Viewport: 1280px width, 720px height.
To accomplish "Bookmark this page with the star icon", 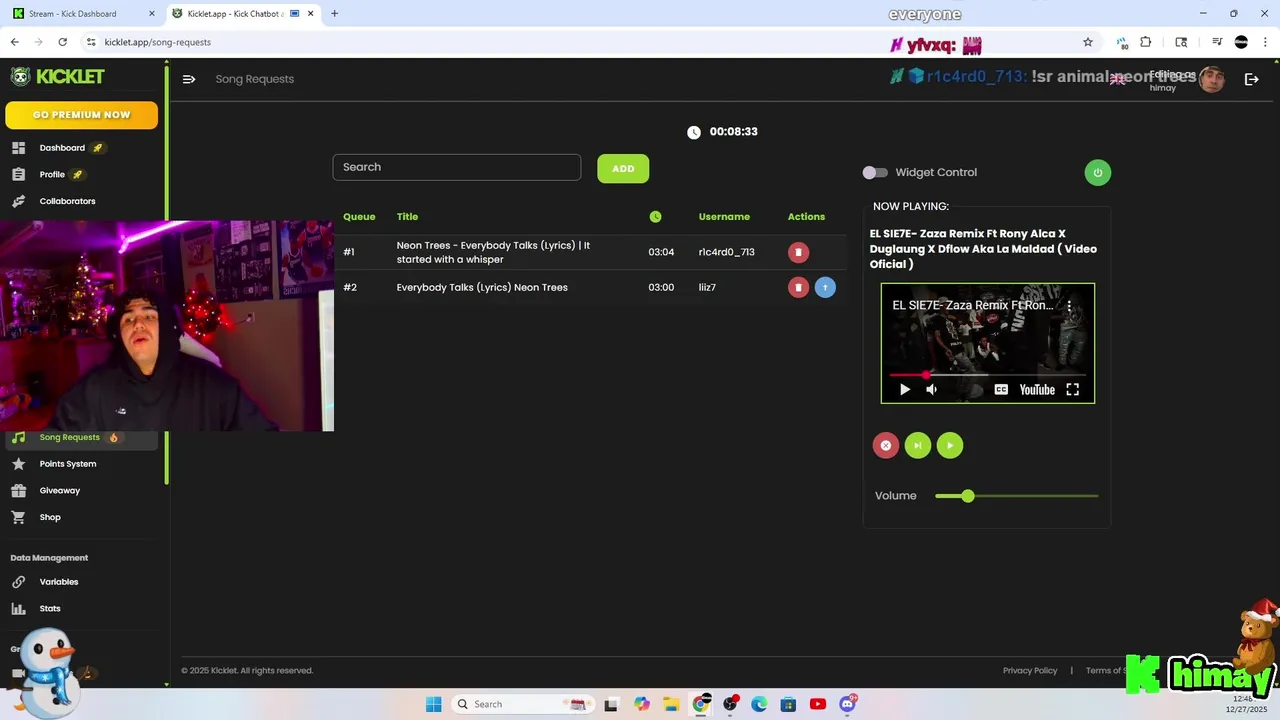I will (1088, 42).
